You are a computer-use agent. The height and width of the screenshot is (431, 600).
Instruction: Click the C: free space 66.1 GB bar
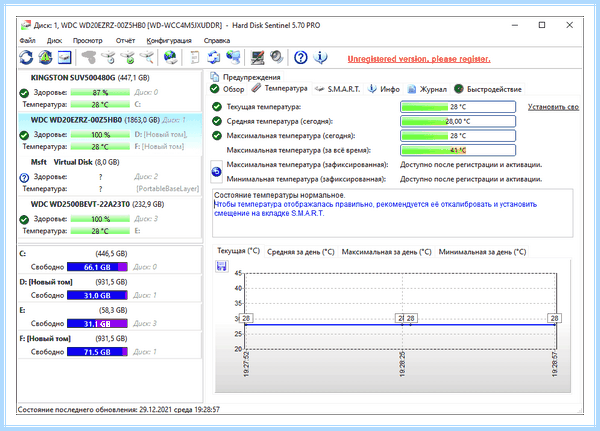pyautogui.click(x=97, y=267)
